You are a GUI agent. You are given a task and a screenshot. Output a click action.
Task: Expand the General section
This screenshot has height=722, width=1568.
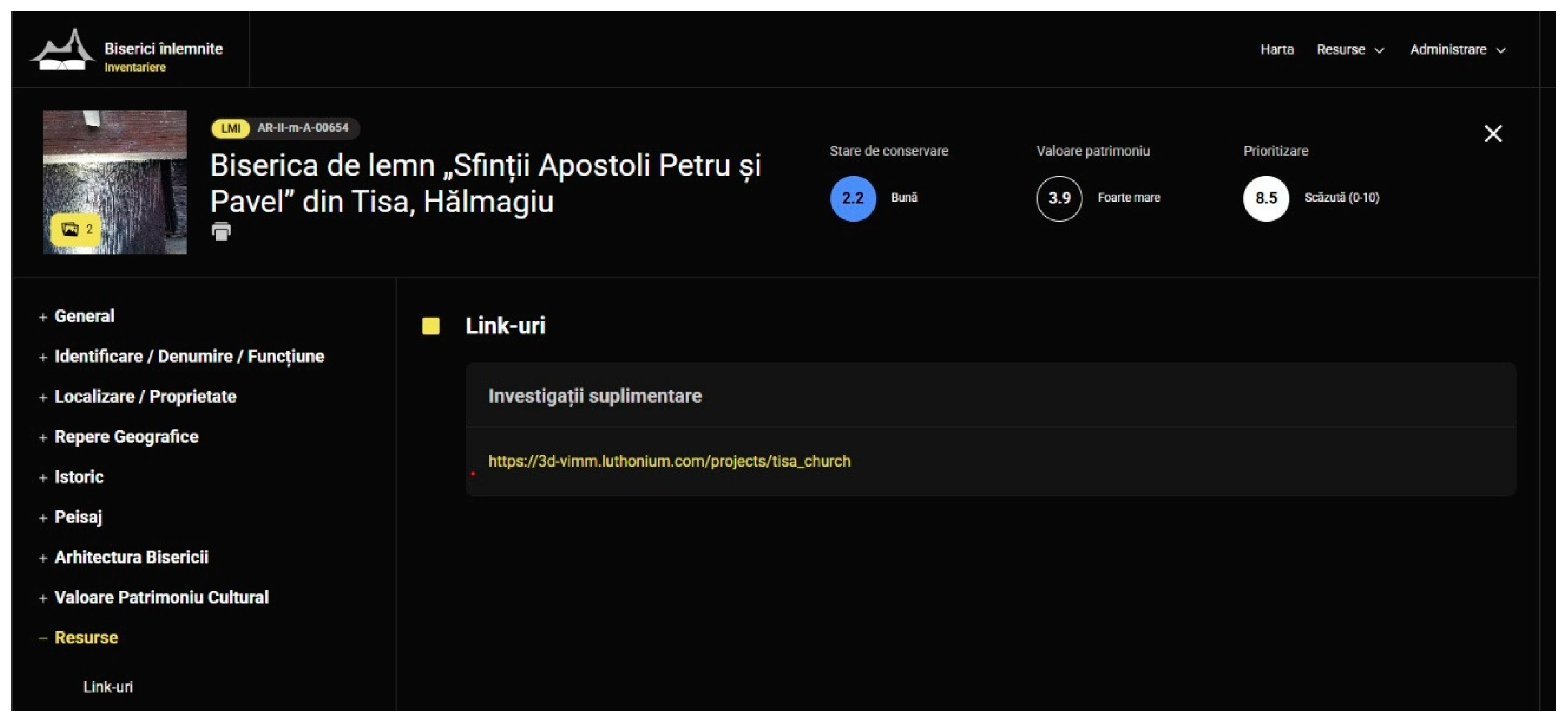point(84,316)
